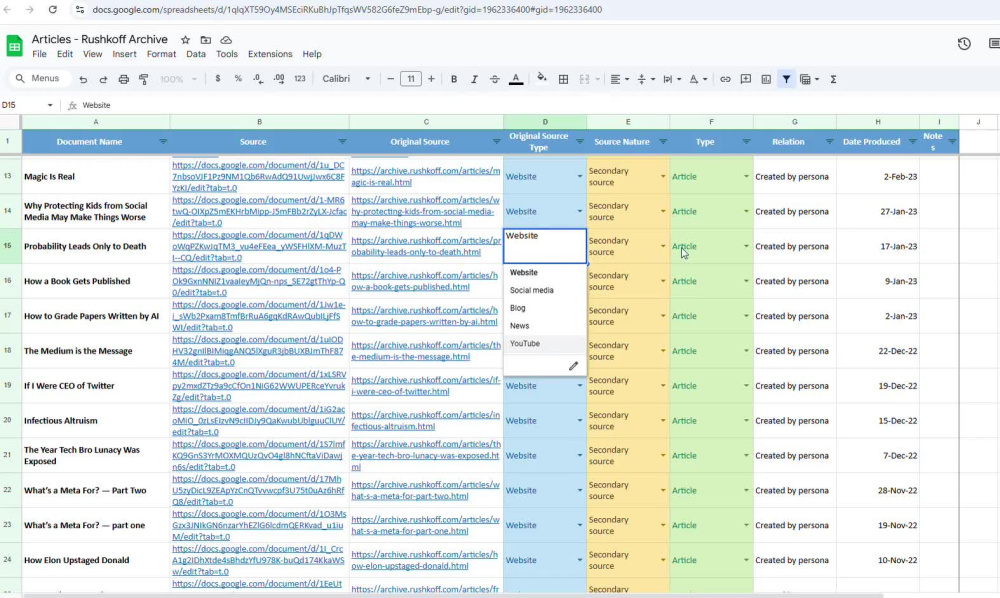View cloud document status icon
Image resolution: width=1000 pixels, height=598 pixels.
pos(226,40)
